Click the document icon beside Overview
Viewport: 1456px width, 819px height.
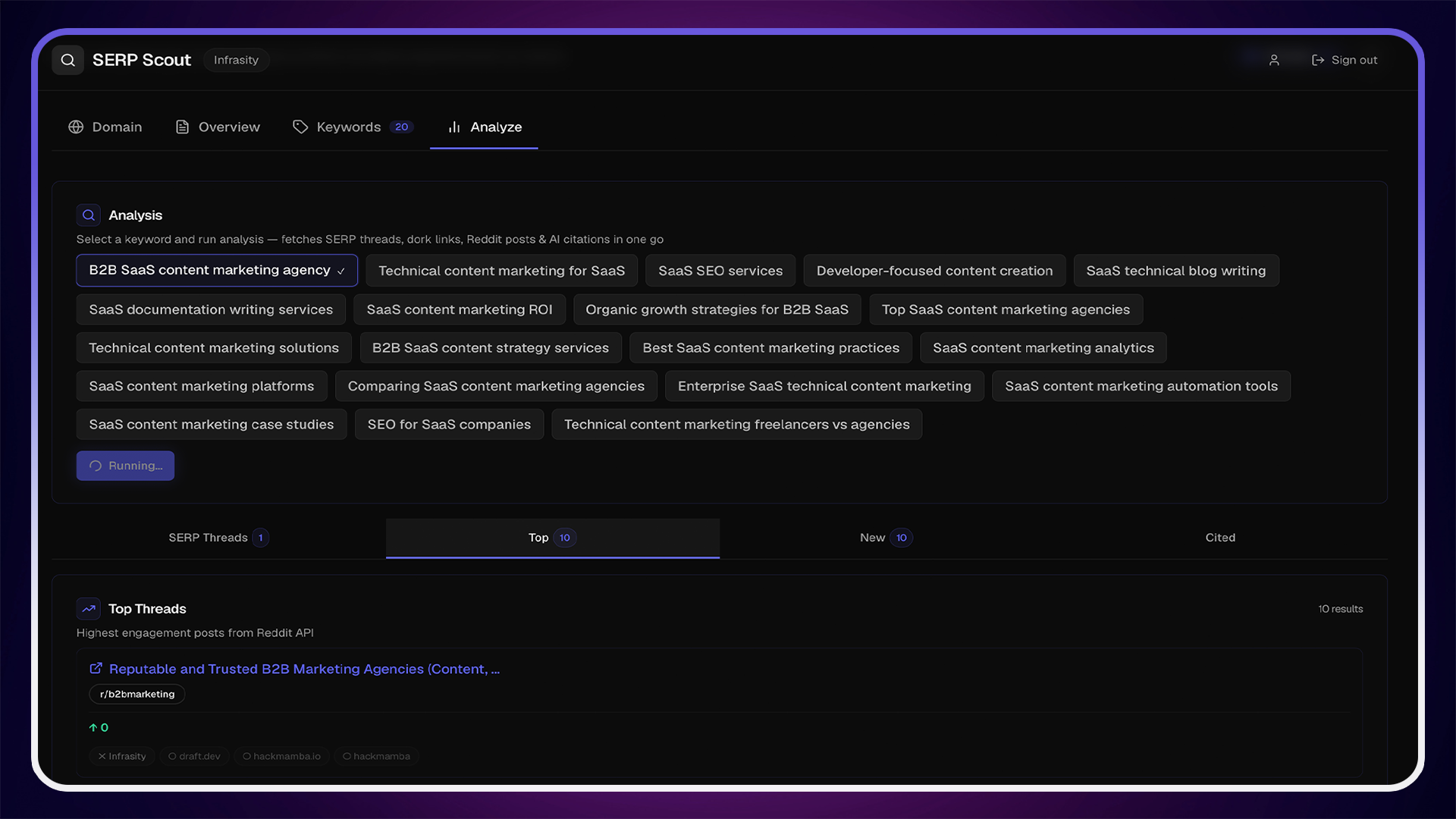182,127
